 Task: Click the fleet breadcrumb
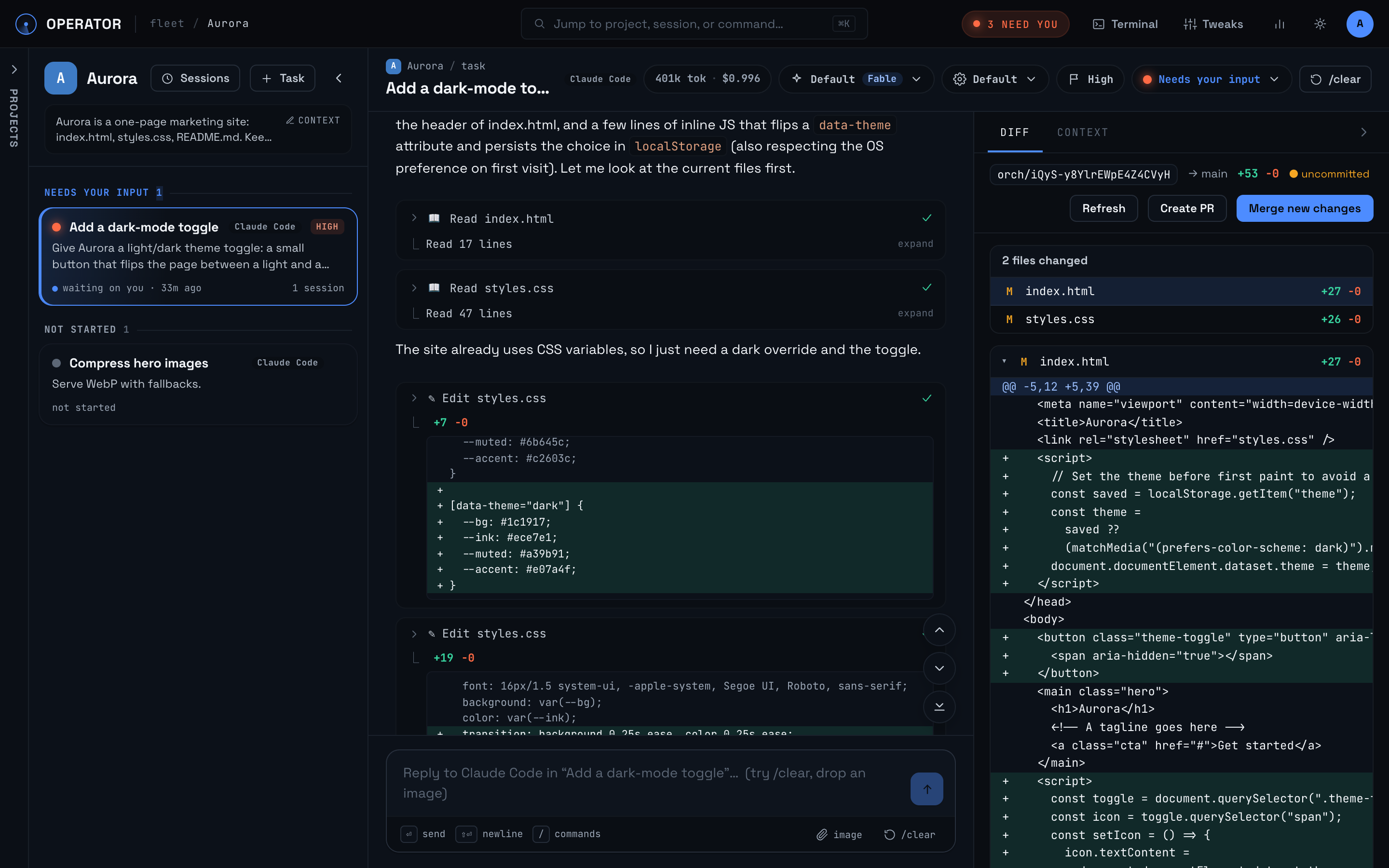pyautogui.click(x=167, y=24)
